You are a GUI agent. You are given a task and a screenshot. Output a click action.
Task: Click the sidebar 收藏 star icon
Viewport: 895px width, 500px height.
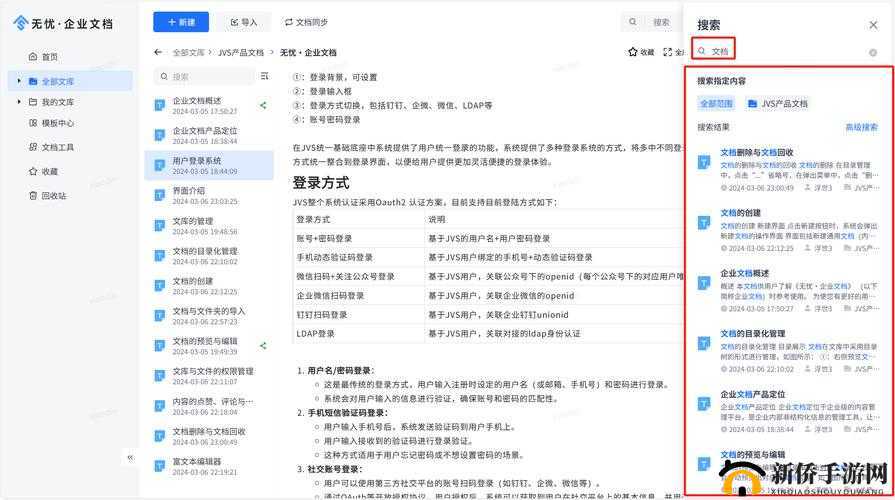(x=33, y=171)
